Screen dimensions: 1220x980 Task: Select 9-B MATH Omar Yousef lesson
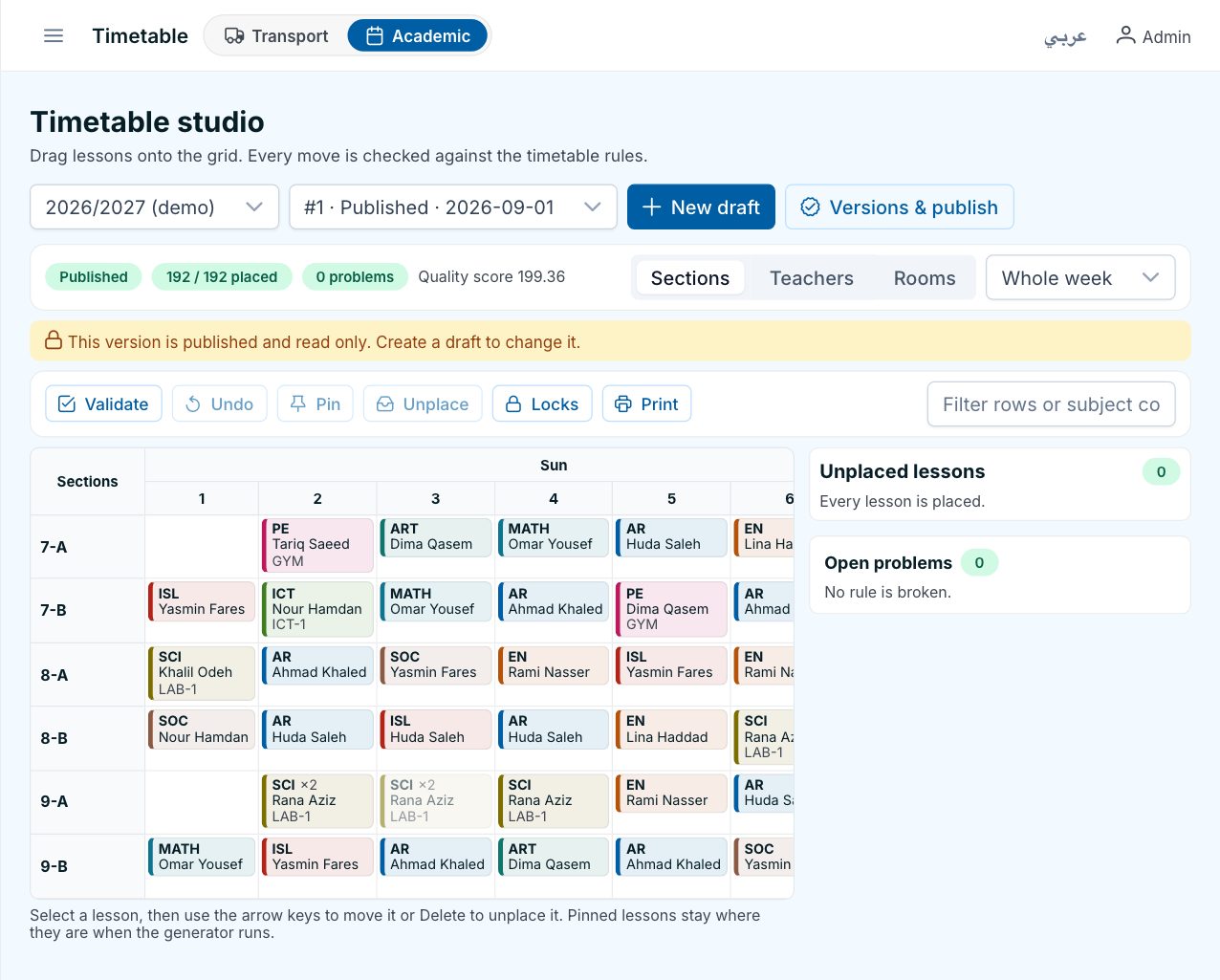tap(202, 857)
